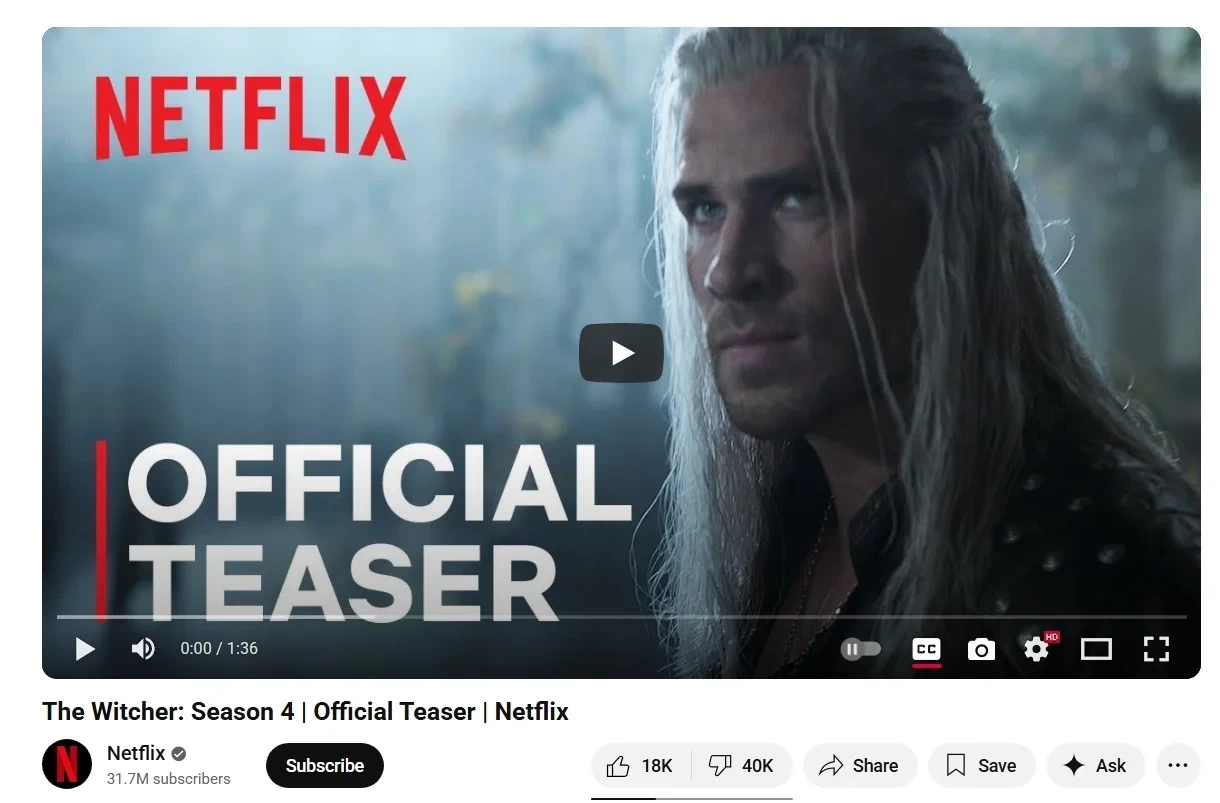Enter fullscreen mode
This screenshot has width=1220, height=803.
(x=1156, y=649)
